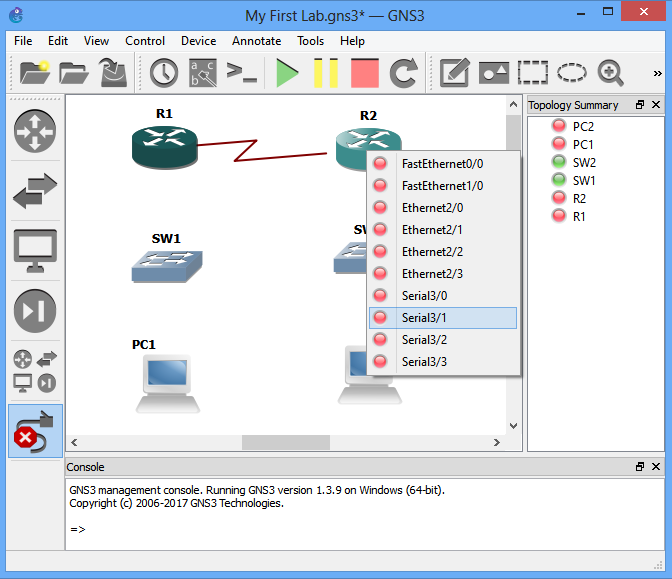Screen dimensions: 672x579
Task: Open the Device menu
Action: coord(198,41)
